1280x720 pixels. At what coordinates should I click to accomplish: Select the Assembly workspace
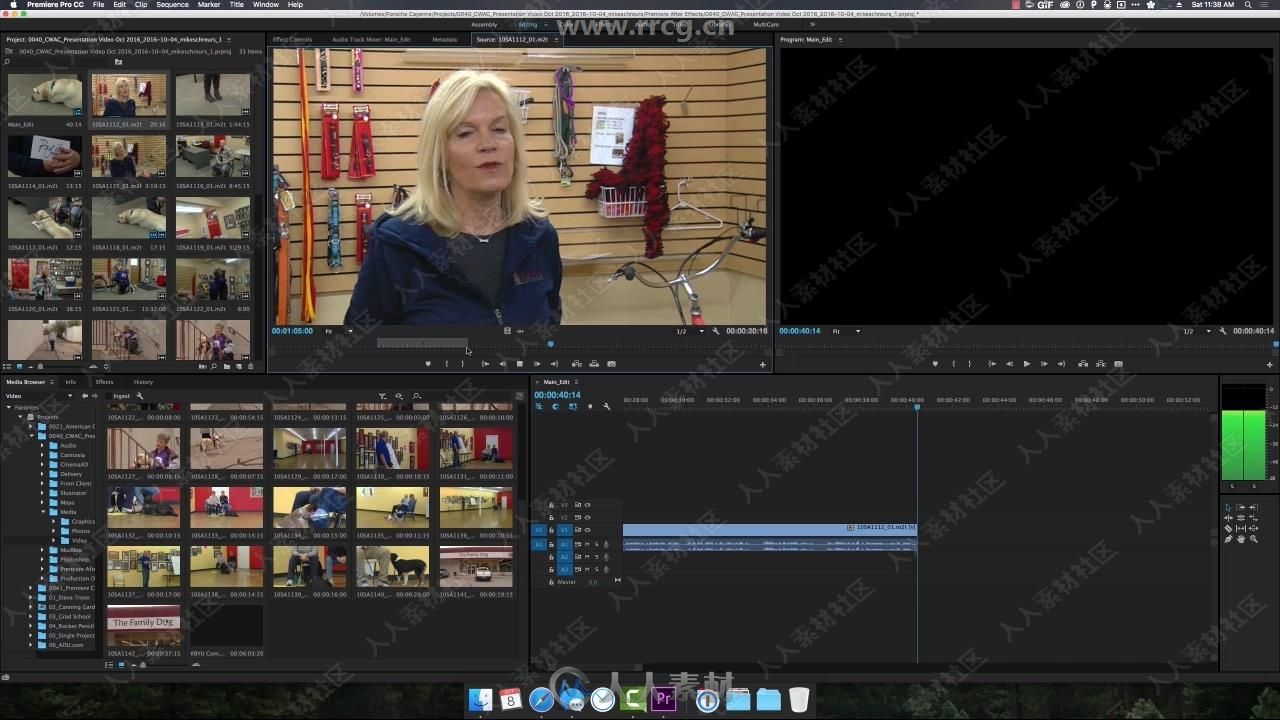pos(483,24)
